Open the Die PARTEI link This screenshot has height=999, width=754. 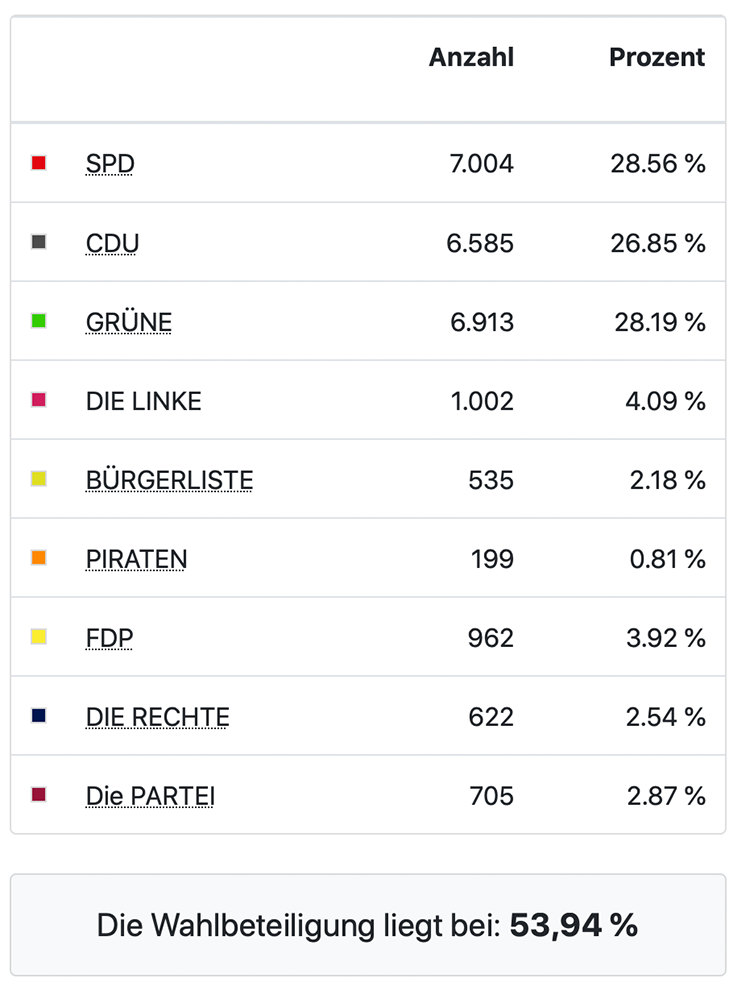tap(150, 796)
